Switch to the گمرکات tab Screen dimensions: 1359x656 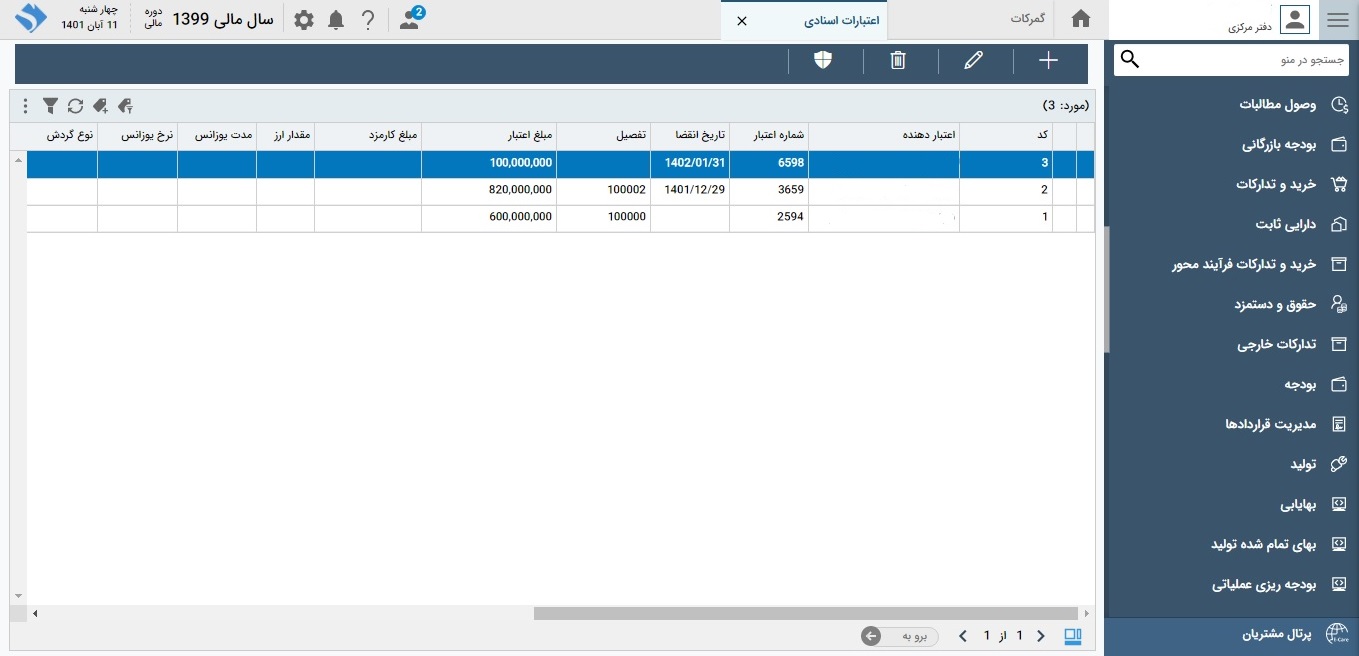[x=1027, y=19]
